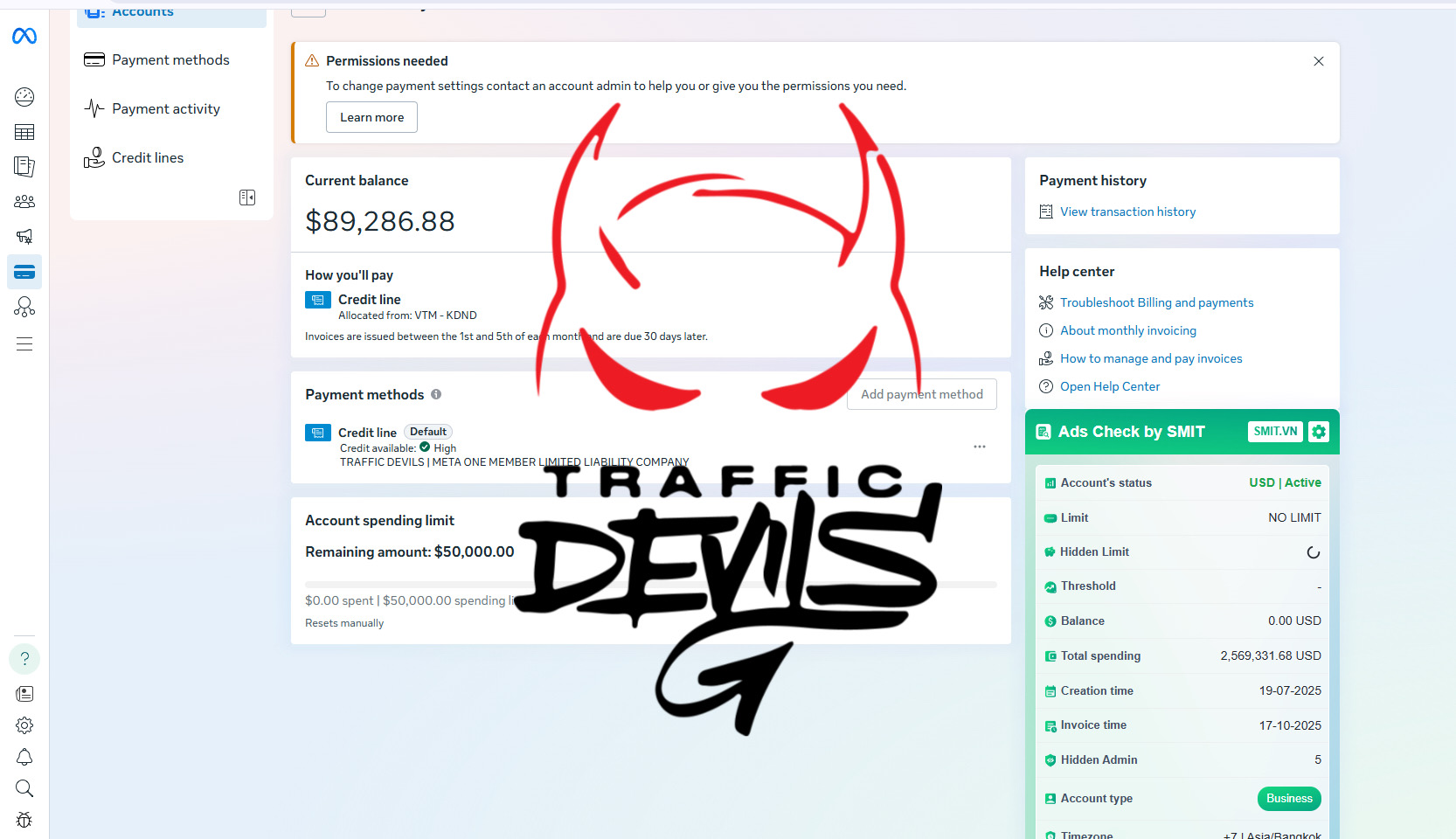1456x839 pixels.
Task: Open the business partners icon in sidebar
Action: pos(24,307)
